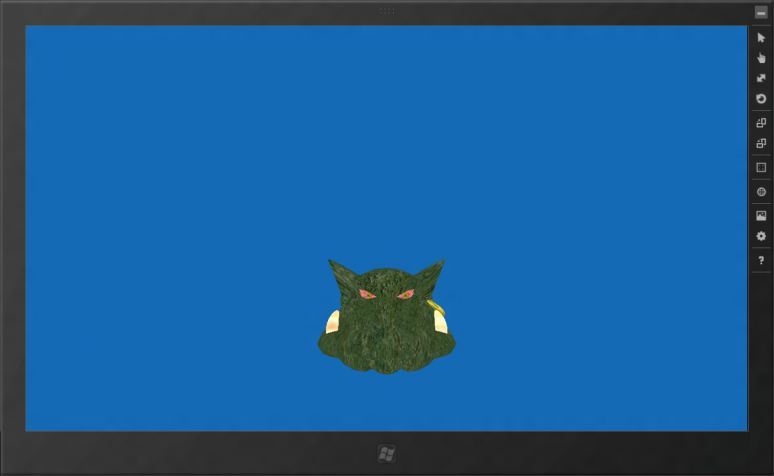This screenshot has height=476, width=774.
Task: Click the Windows logo button on bezel
Action: (x=387, y=454)
